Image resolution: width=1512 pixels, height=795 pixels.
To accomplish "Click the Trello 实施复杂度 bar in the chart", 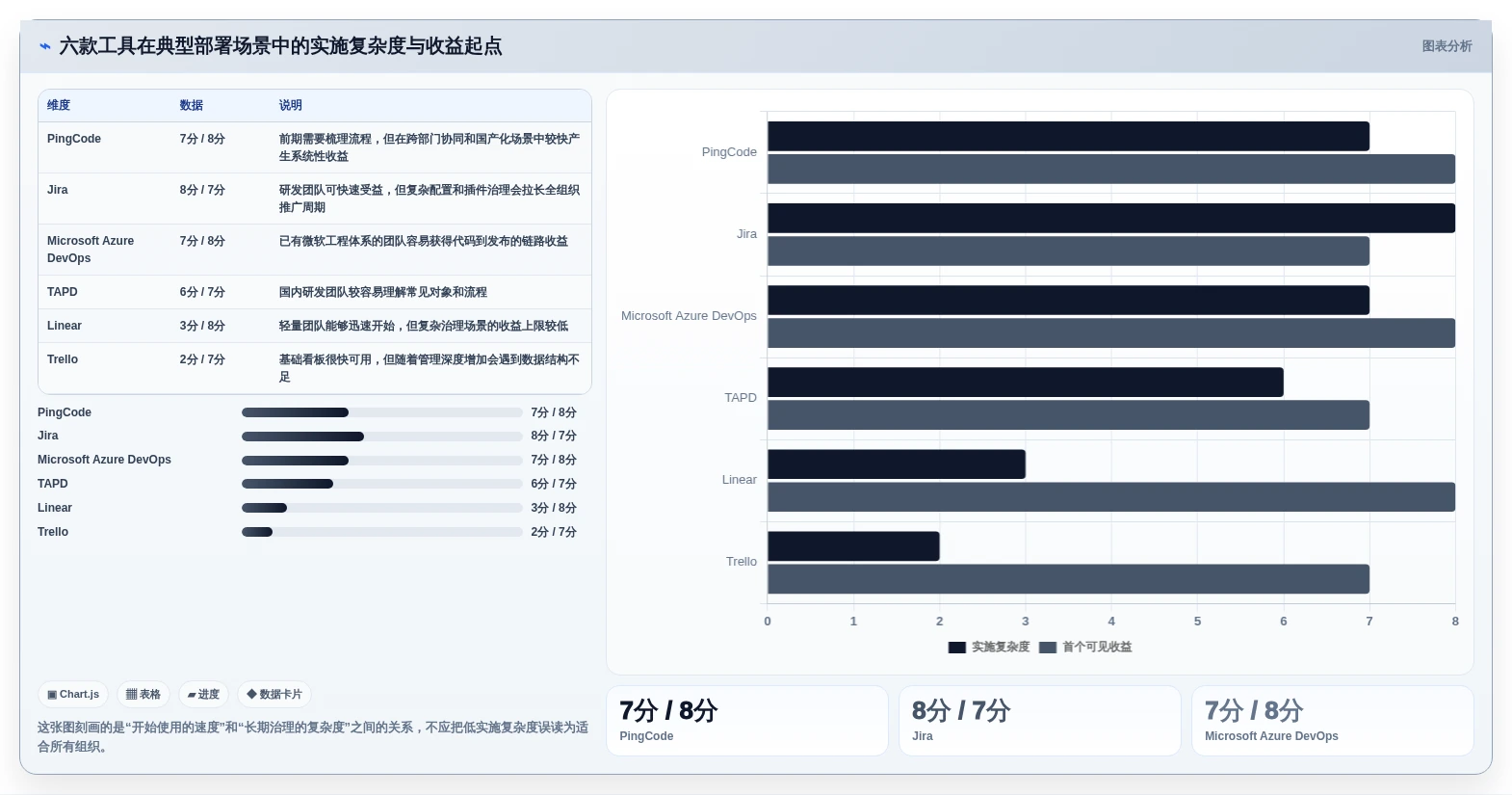I will [x=853, y=546].
